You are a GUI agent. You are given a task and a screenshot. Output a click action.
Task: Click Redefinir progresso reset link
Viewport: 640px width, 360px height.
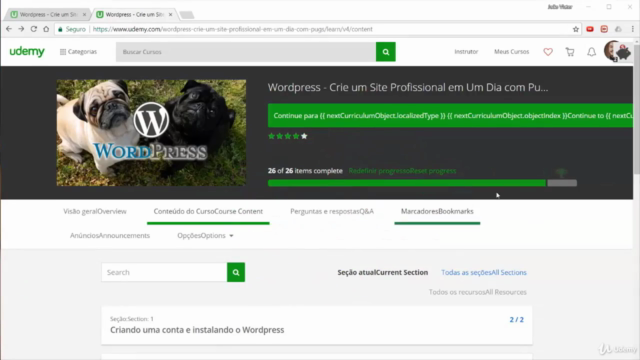[402, 171]
